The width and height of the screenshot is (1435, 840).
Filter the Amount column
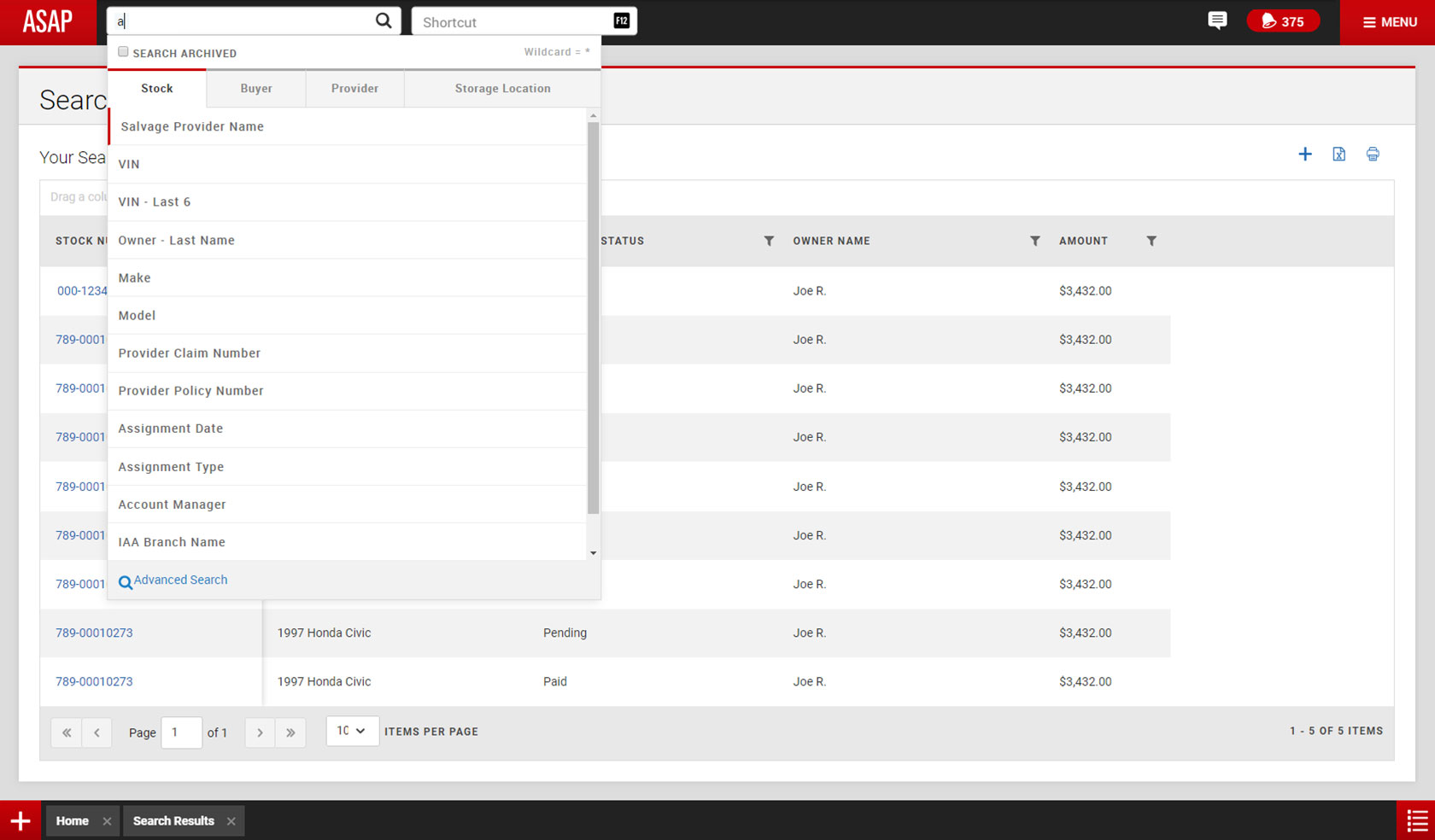click(1151, 241)
